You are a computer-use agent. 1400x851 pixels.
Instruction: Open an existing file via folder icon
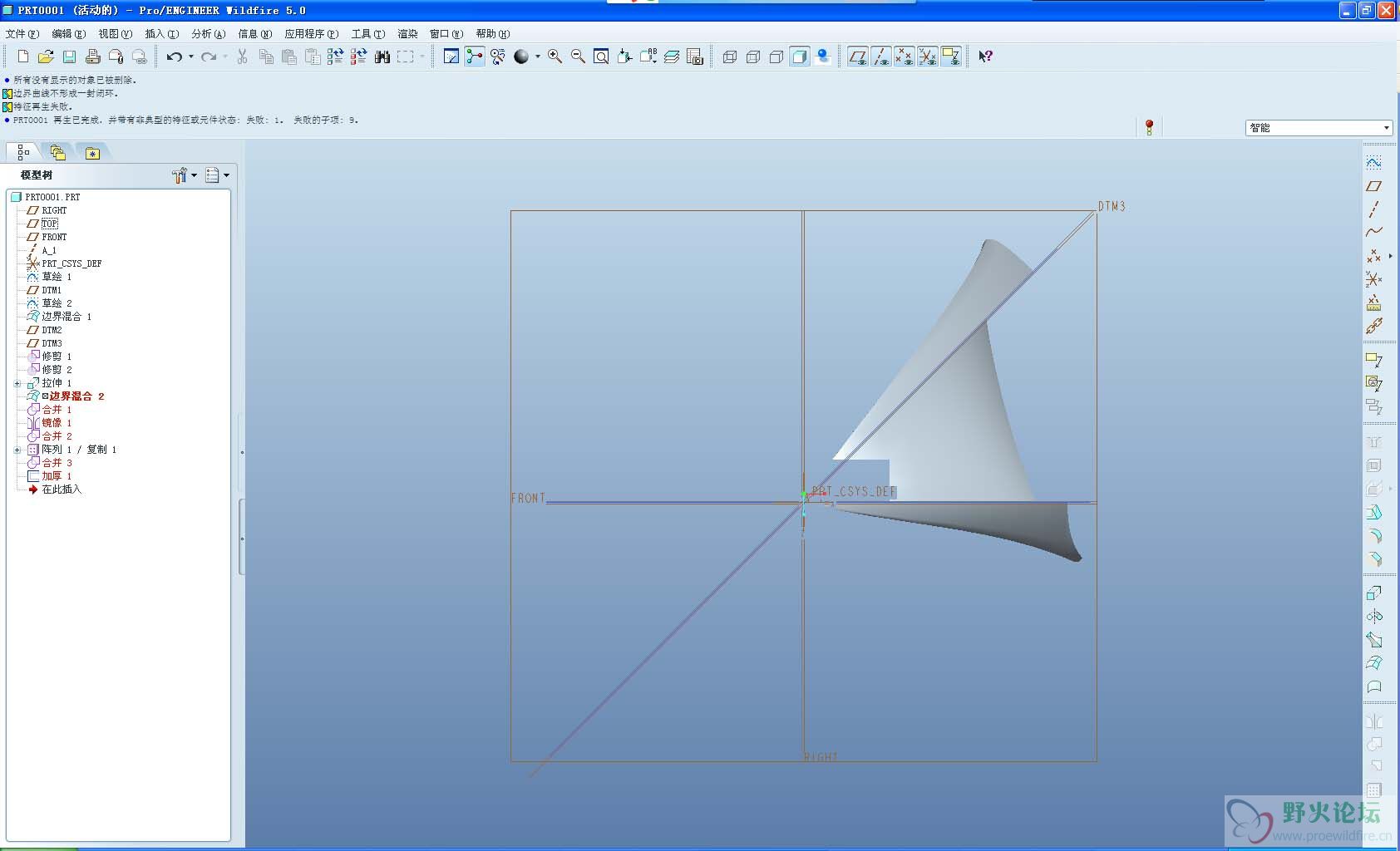(x=46, y=57)
